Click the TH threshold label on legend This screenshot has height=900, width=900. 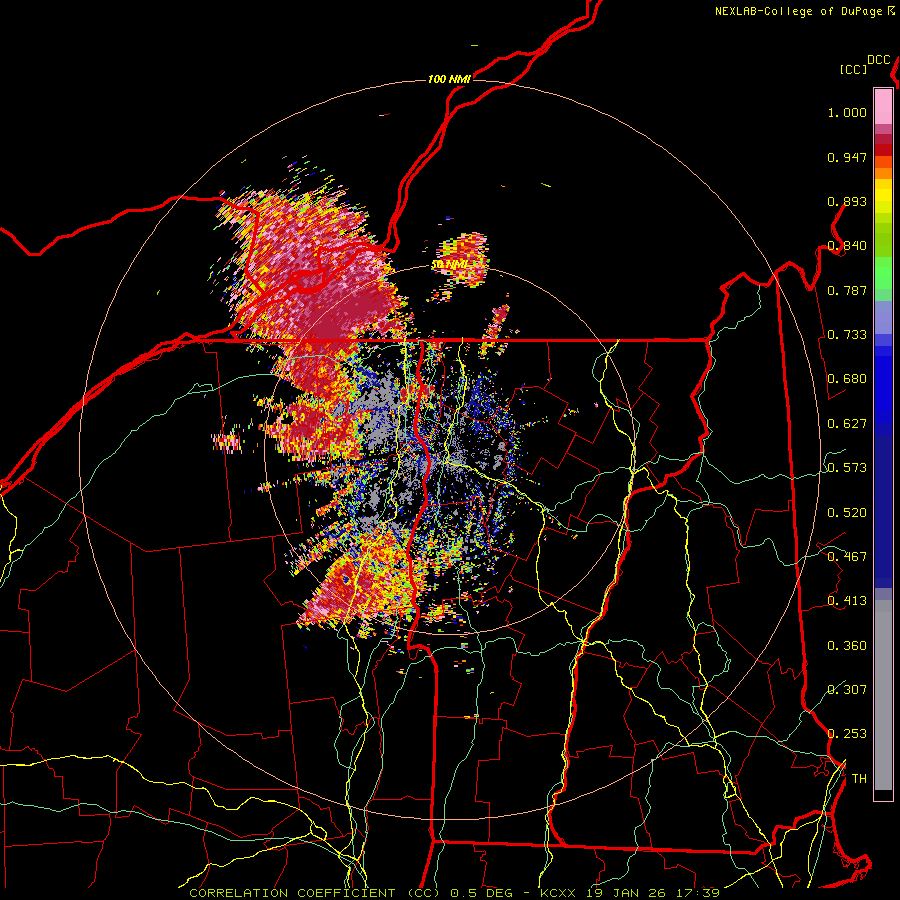pos(859,779)
